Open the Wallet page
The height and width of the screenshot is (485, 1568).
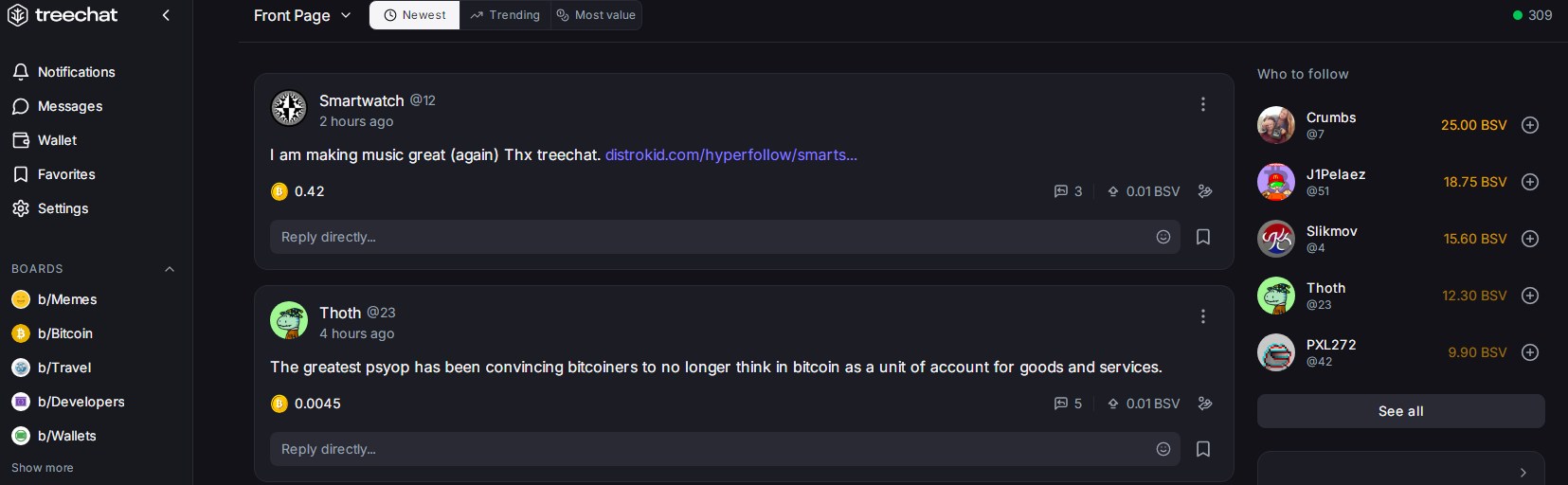[x=45, y=140]
